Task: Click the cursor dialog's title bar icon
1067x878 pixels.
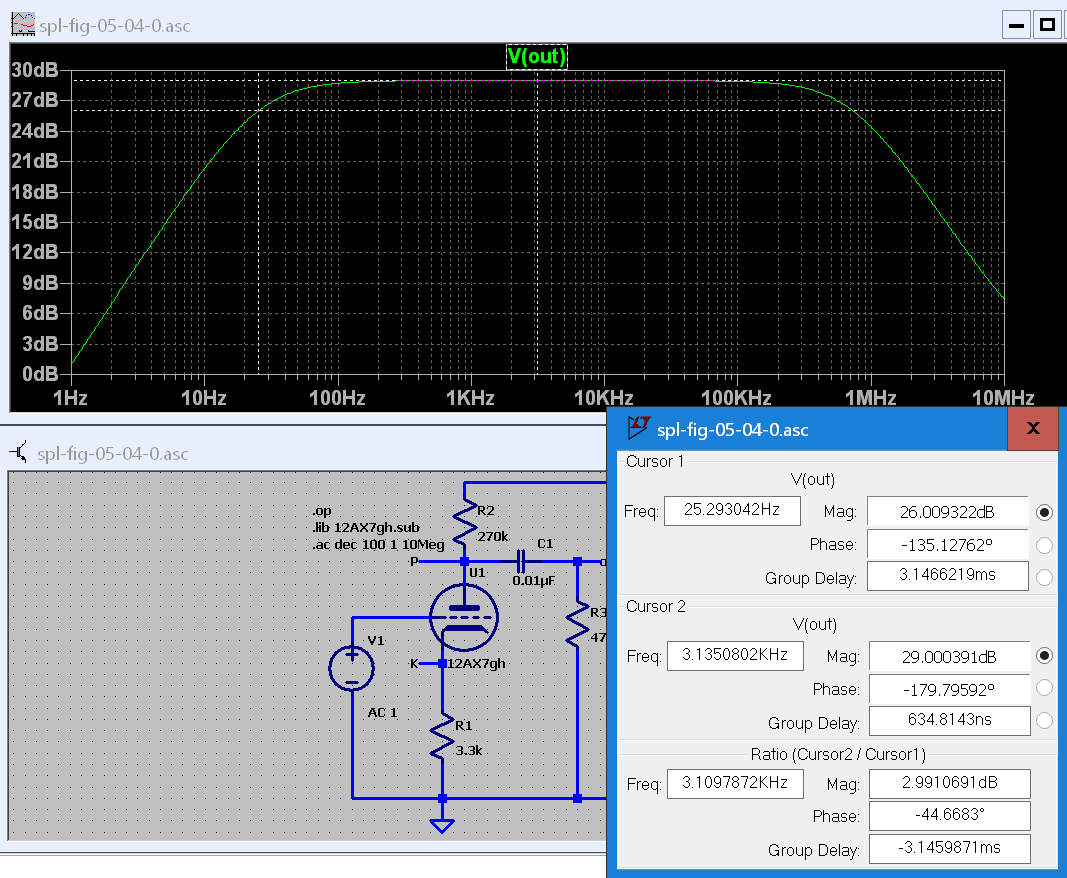Action: [637, 429]
